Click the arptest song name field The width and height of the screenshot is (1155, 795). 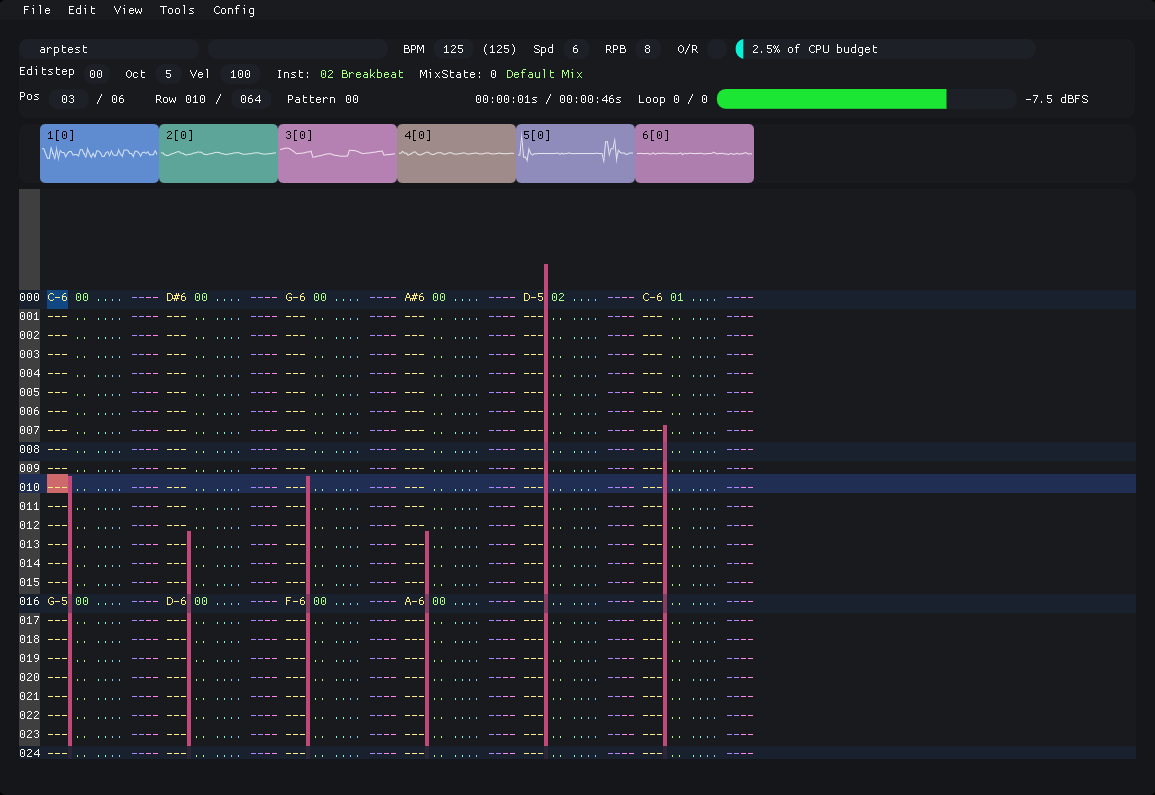click(x=108, y=48)
